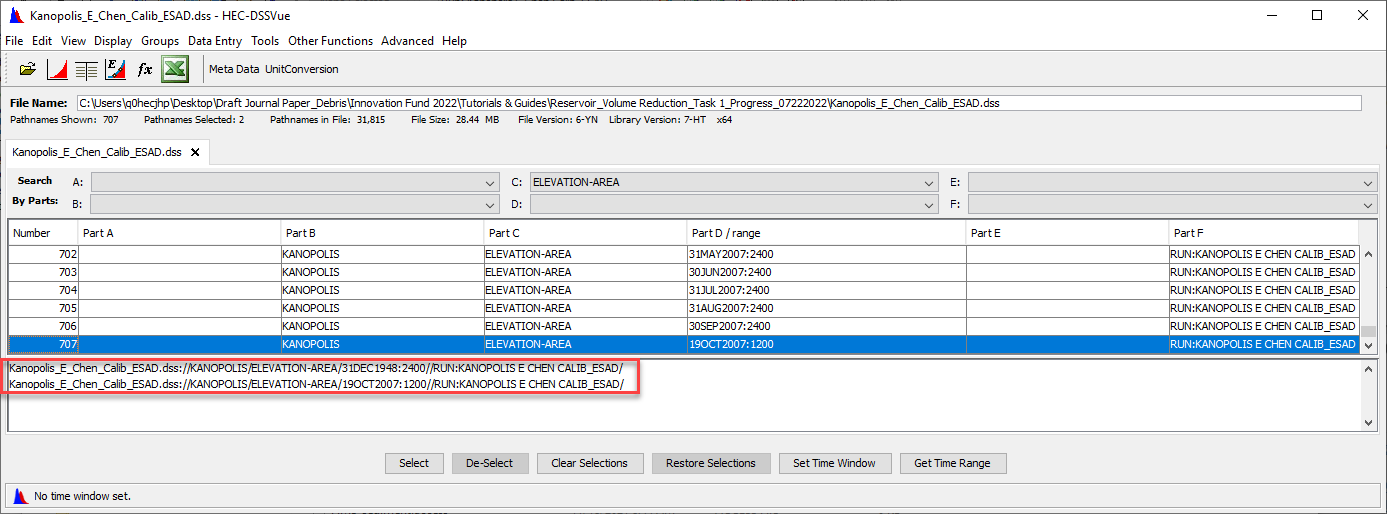Click Meta Data in the toolbar
Image resolution: width=1387 pixels, height=514 pixels.
pos(234,69)
